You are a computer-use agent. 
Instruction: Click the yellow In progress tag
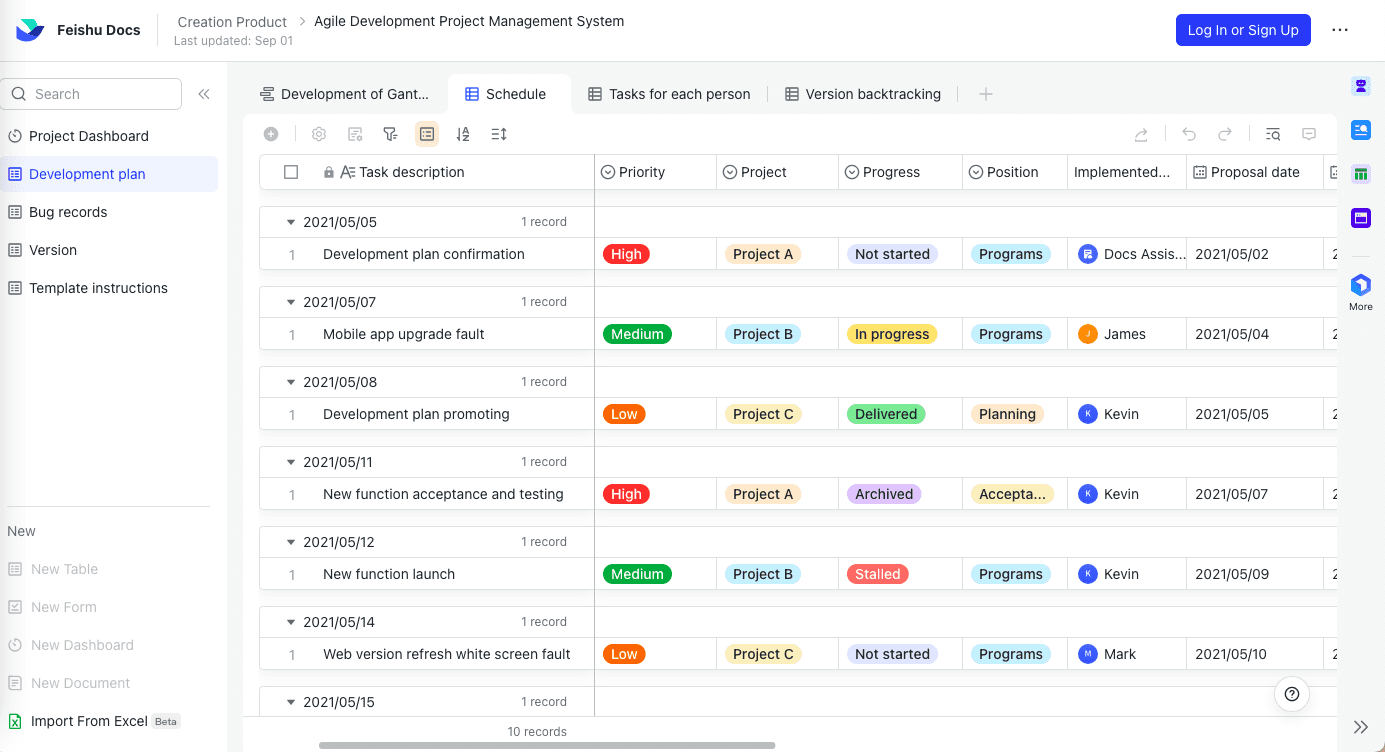point(892,334)
